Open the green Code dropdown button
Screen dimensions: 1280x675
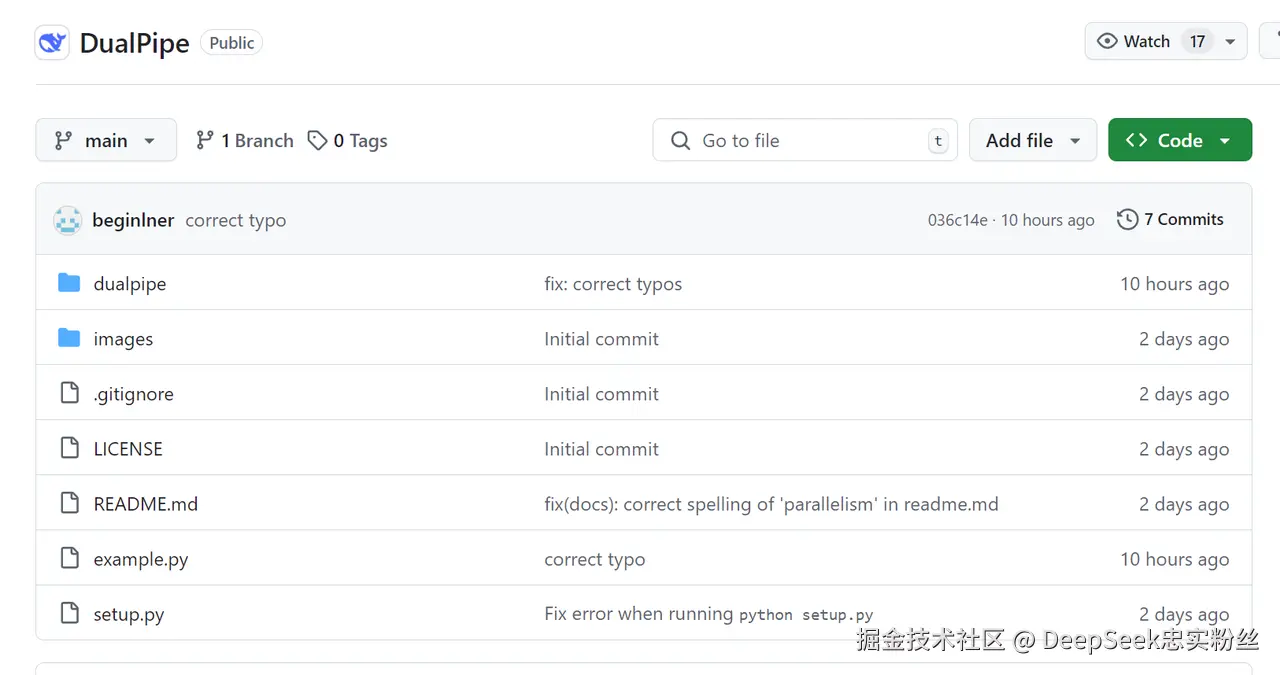[1179, 140]
